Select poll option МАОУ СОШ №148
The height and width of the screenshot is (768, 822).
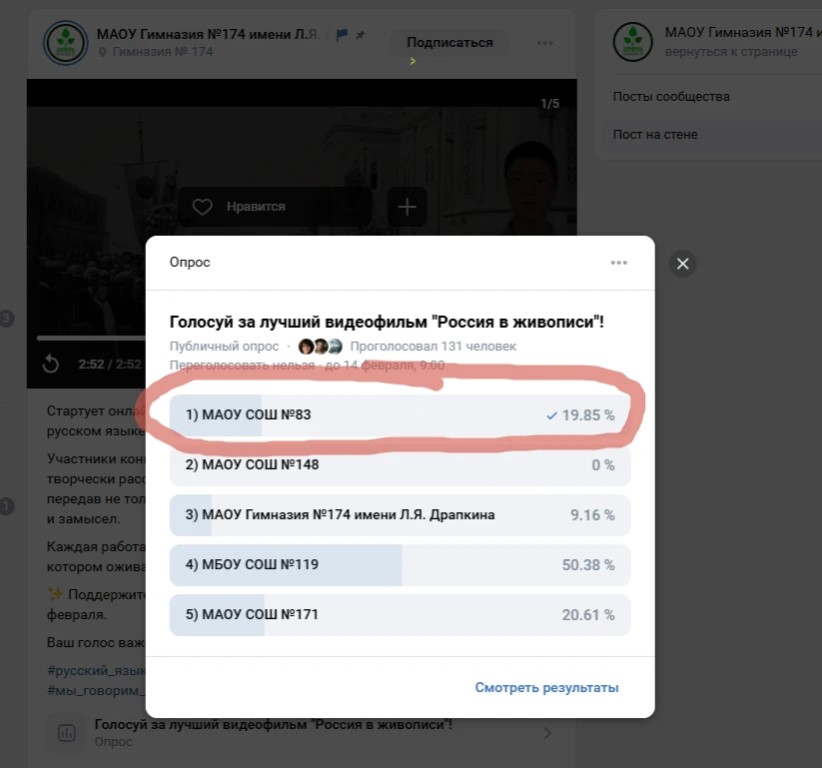(400, 465)
